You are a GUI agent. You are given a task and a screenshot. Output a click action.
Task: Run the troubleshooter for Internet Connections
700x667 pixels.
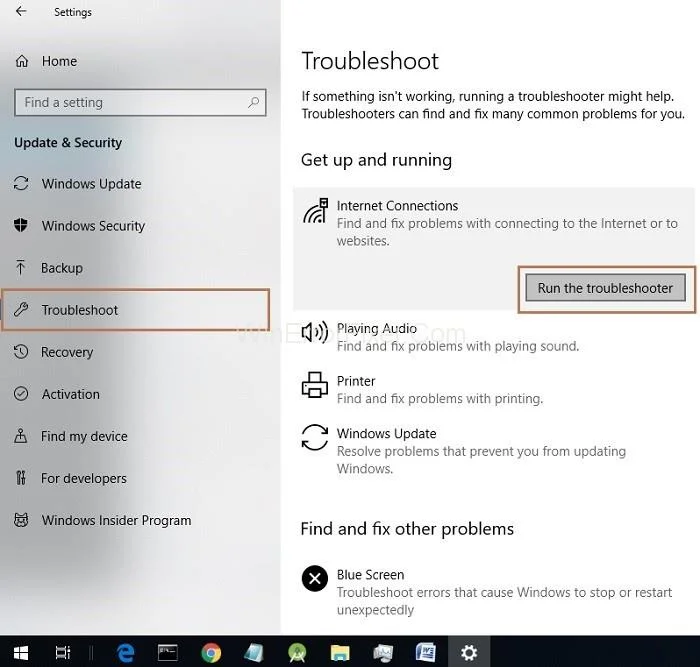[605, 288]
